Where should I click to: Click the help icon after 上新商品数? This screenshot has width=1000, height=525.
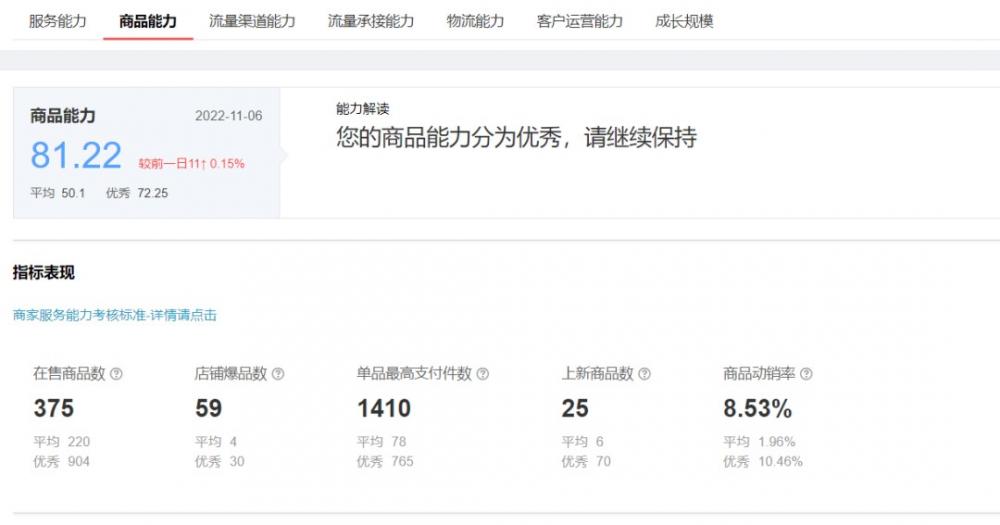[x=644, y=374]
